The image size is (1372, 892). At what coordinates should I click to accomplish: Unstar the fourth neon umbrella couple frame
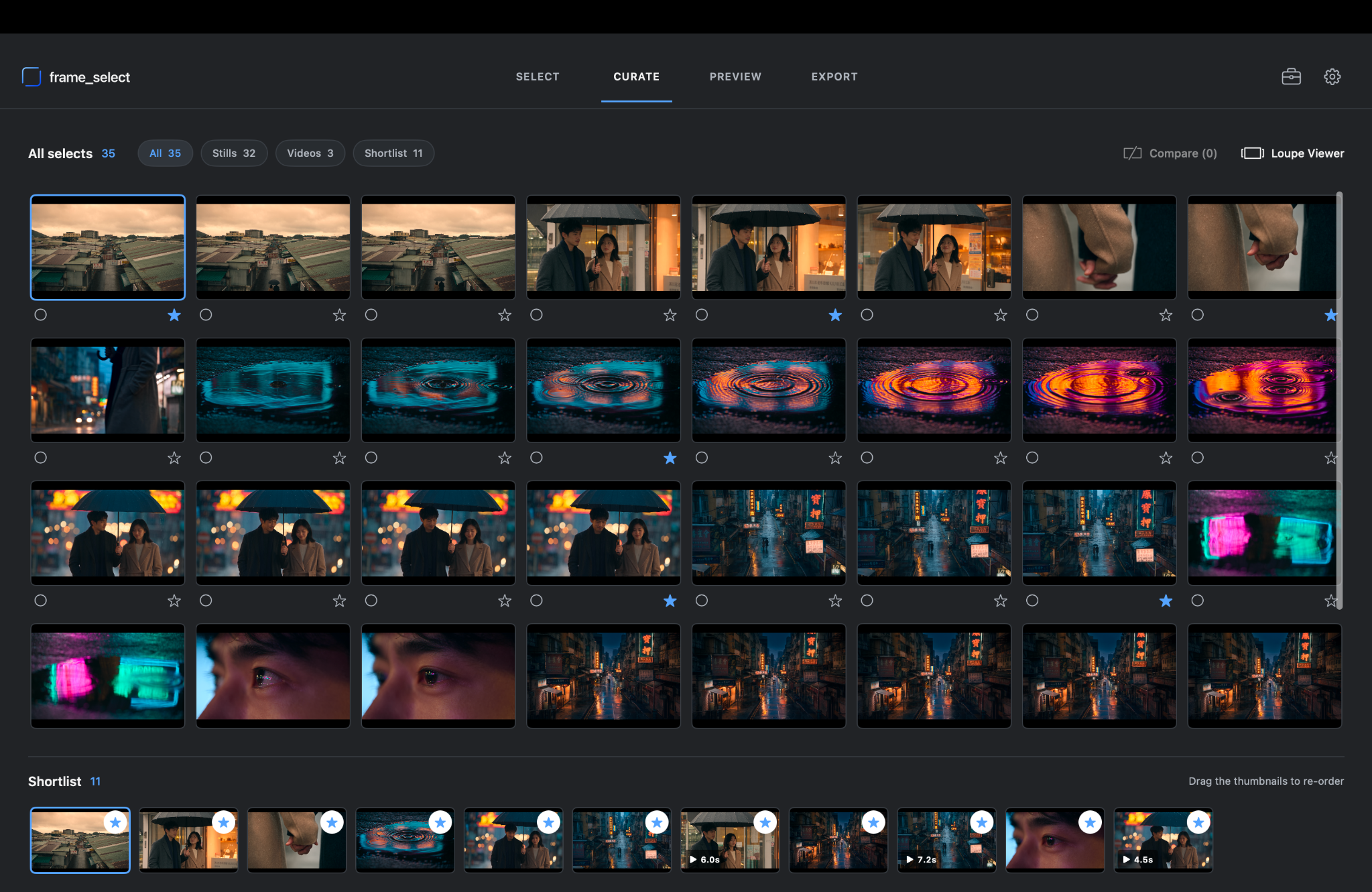(670, 601)
